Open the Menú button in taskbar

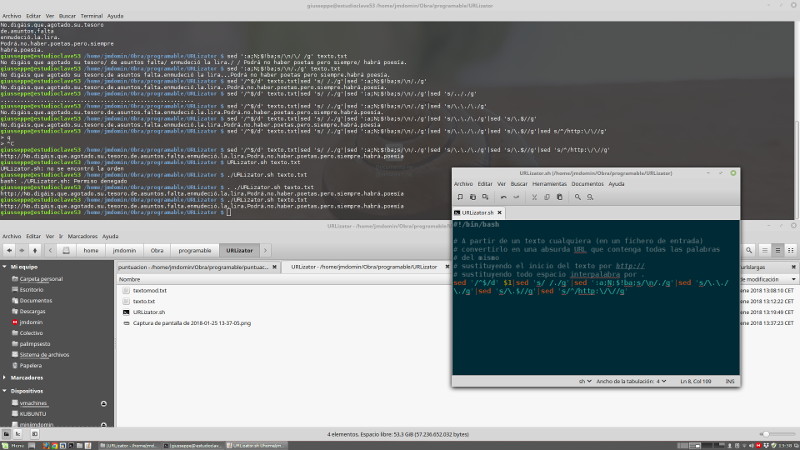coord(14,444)
